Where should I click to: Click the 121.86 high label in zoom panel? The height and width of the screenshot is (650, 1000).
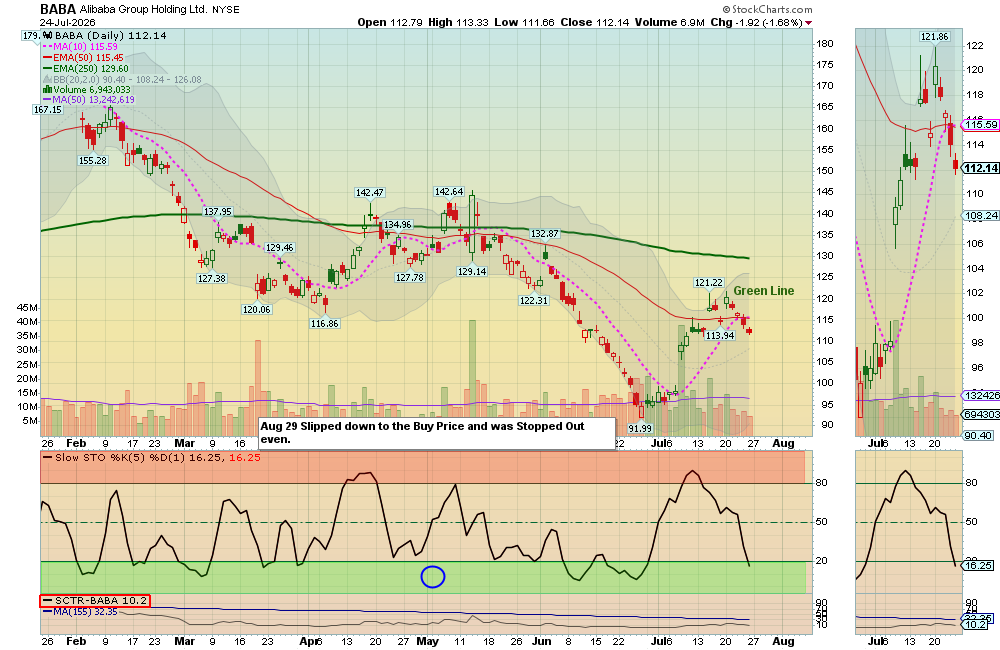tap(934, 37)
